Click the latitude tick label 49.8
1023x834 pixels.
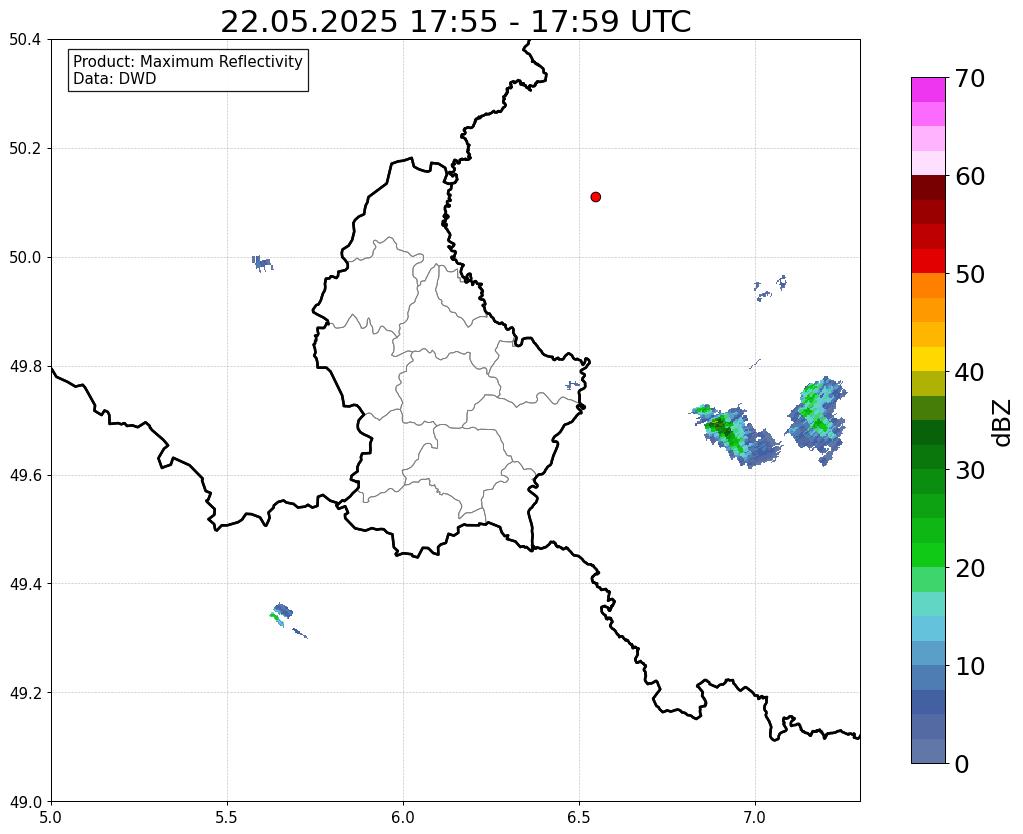pyautogui.click(x=25, y=367)
